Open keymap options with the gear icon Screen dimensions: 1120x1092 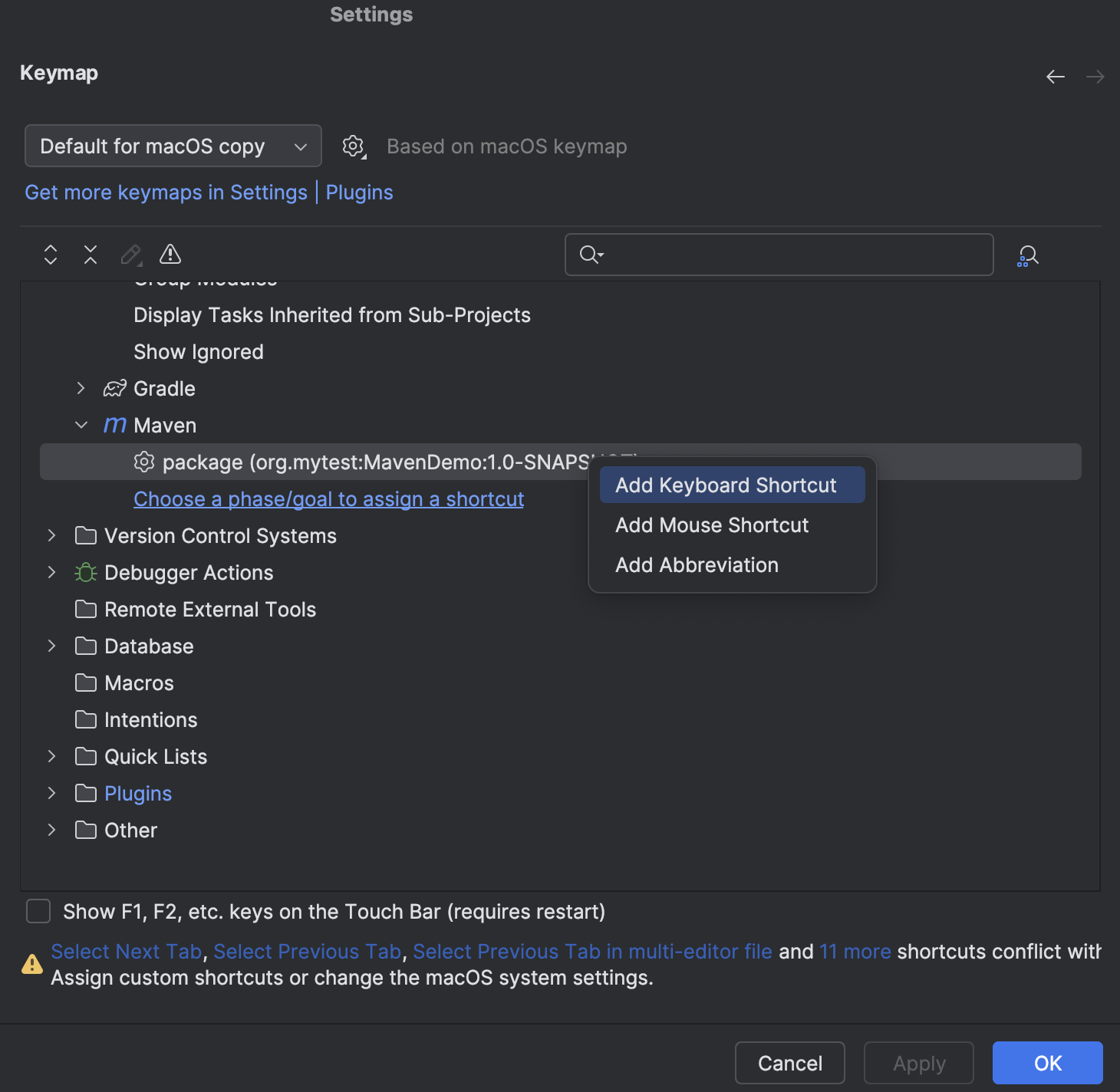point(353,146)
